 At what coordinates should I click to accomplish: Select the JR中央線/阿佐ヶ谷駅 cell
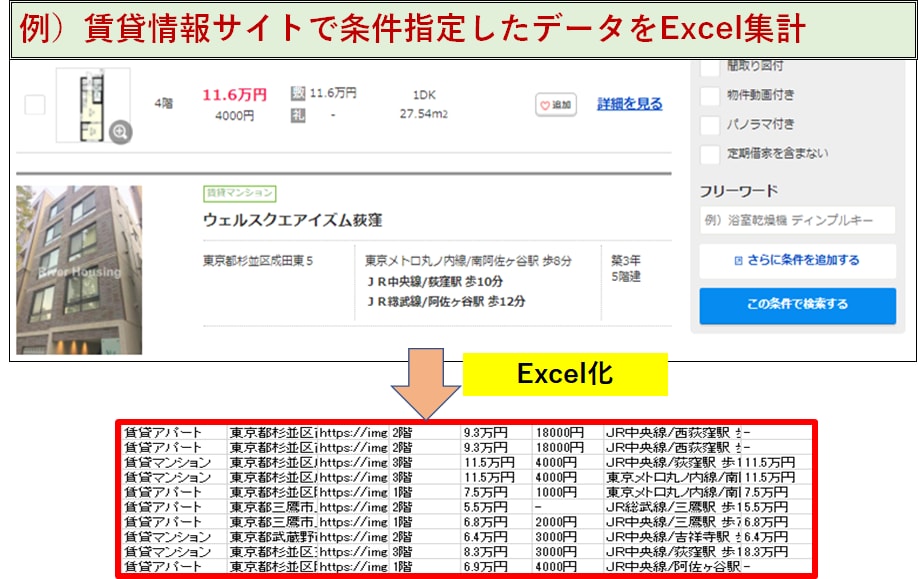pyautogui.click(x=673, y=567)
